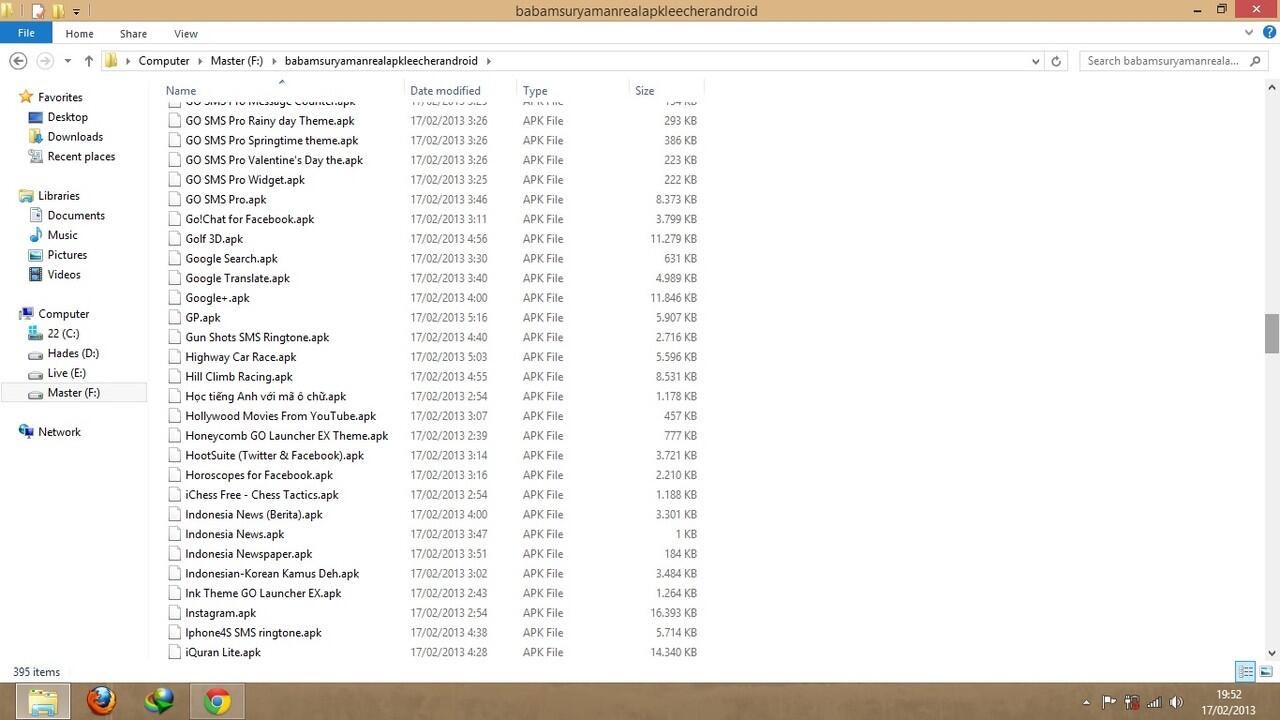Switch to Large thumbnails view layout
This screenshot has height=720, width=1280.
tap(1266, 672)
